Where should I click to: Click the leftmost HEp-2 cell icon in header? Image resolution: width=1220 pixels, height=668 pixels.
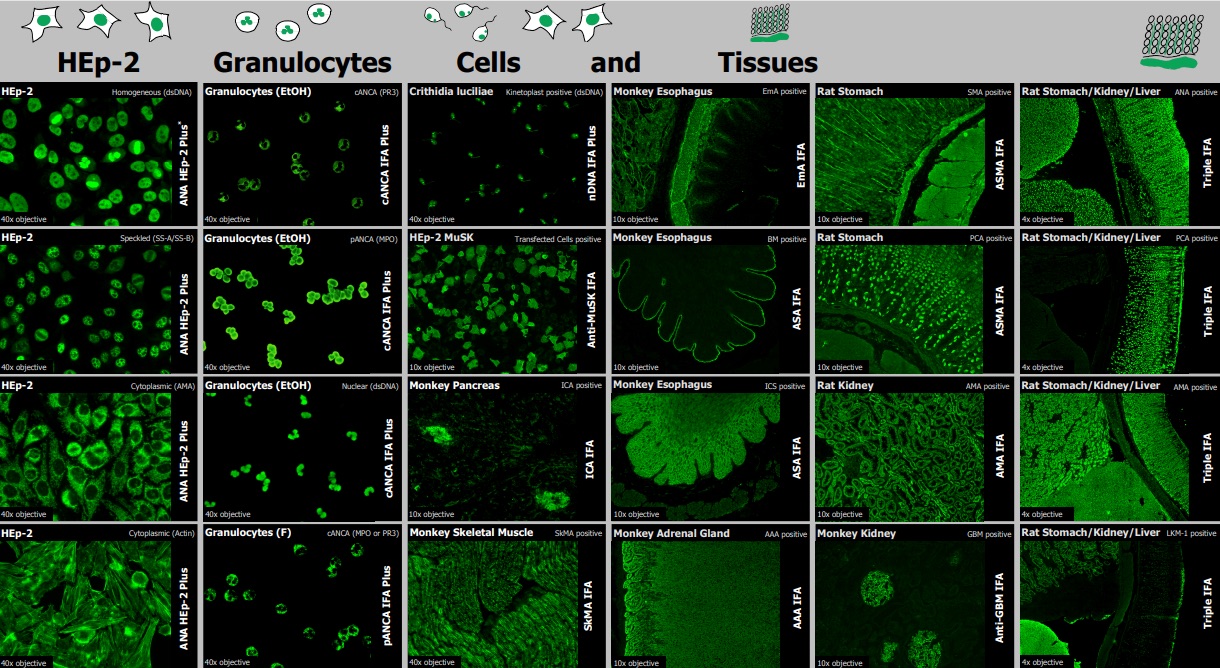[x=44, y=22]
